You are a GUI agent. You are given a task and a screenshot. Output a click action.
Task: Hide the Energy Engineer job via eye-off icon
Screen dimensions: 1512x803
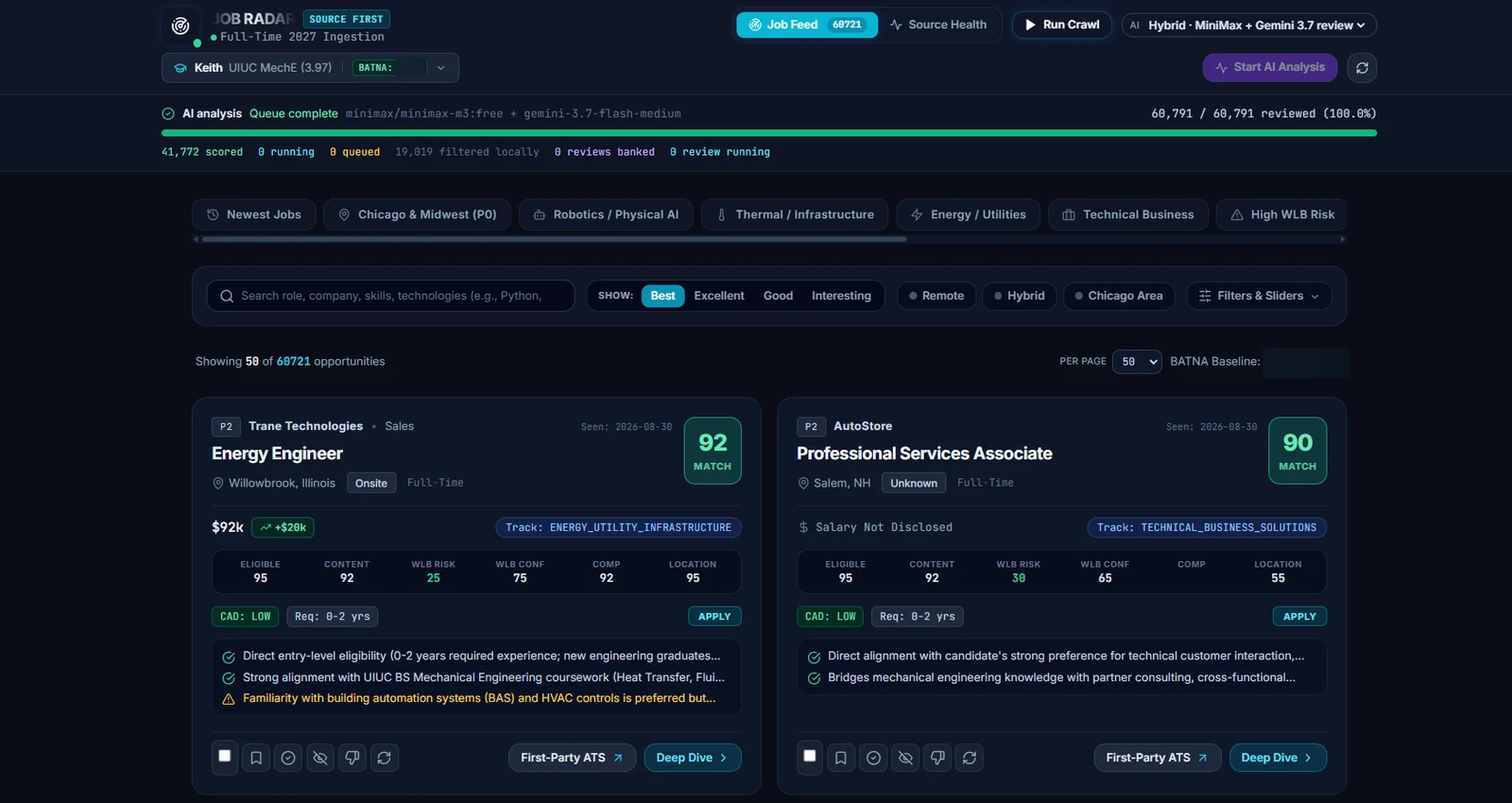click(x=320, y=758)
